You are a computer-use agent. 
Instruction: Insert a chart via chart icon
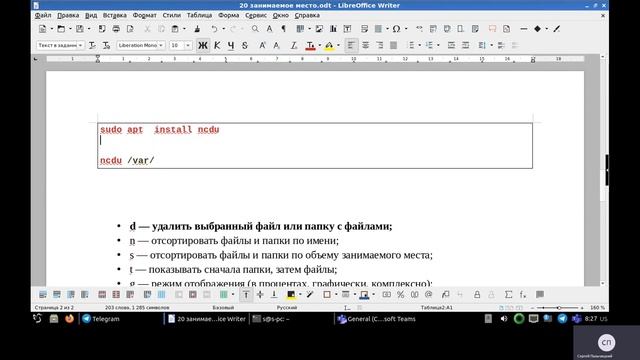coord(333,29)
